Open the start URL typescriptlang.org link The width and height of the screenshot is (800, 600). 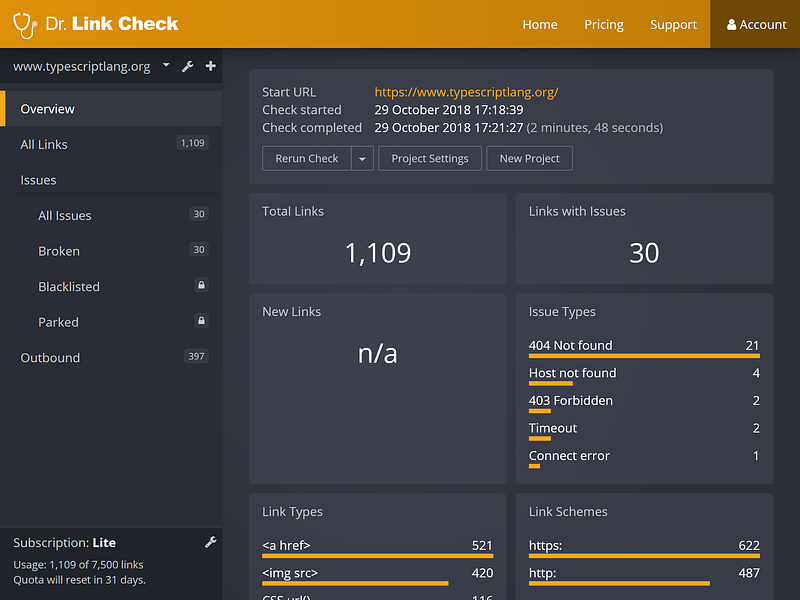[466, 92]
